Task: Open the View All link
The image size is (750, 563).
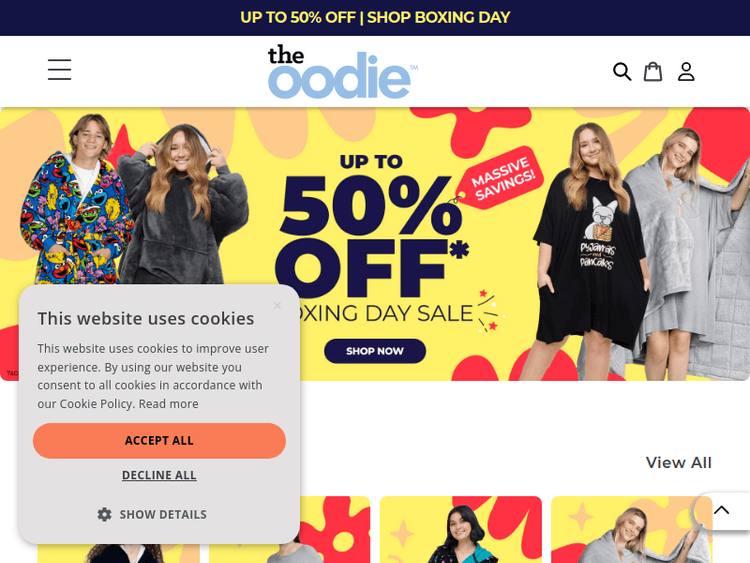Action: (679, 463)
